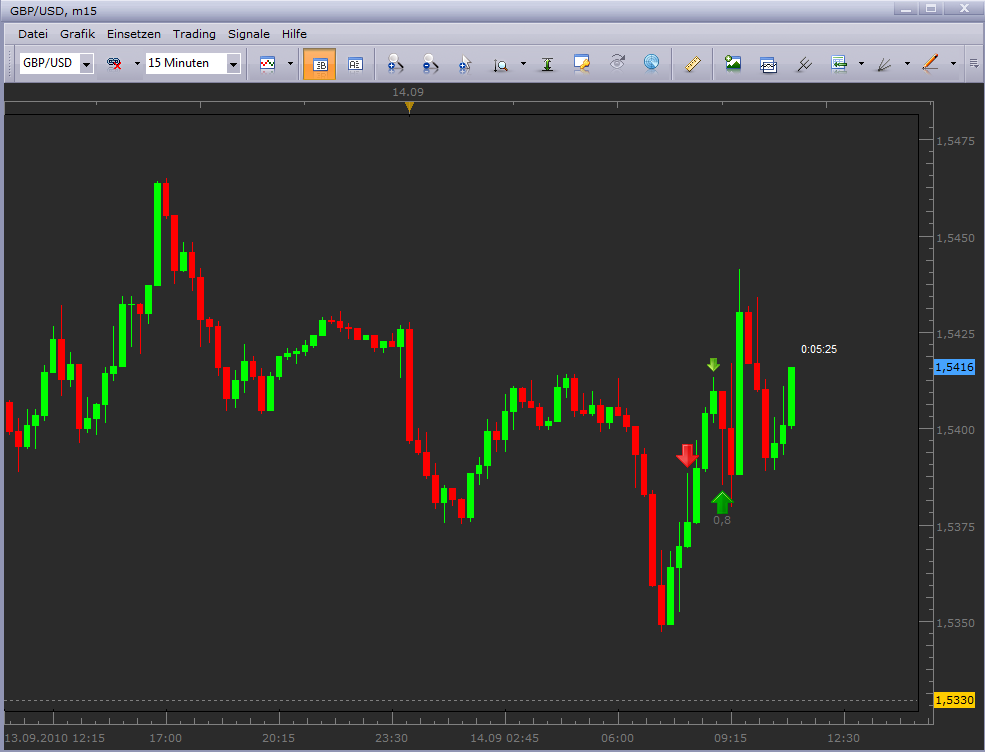The height and width of the screenshot is (752, 985).
Task: Click the 1,5350 price axis label
Action: (955, 623)
